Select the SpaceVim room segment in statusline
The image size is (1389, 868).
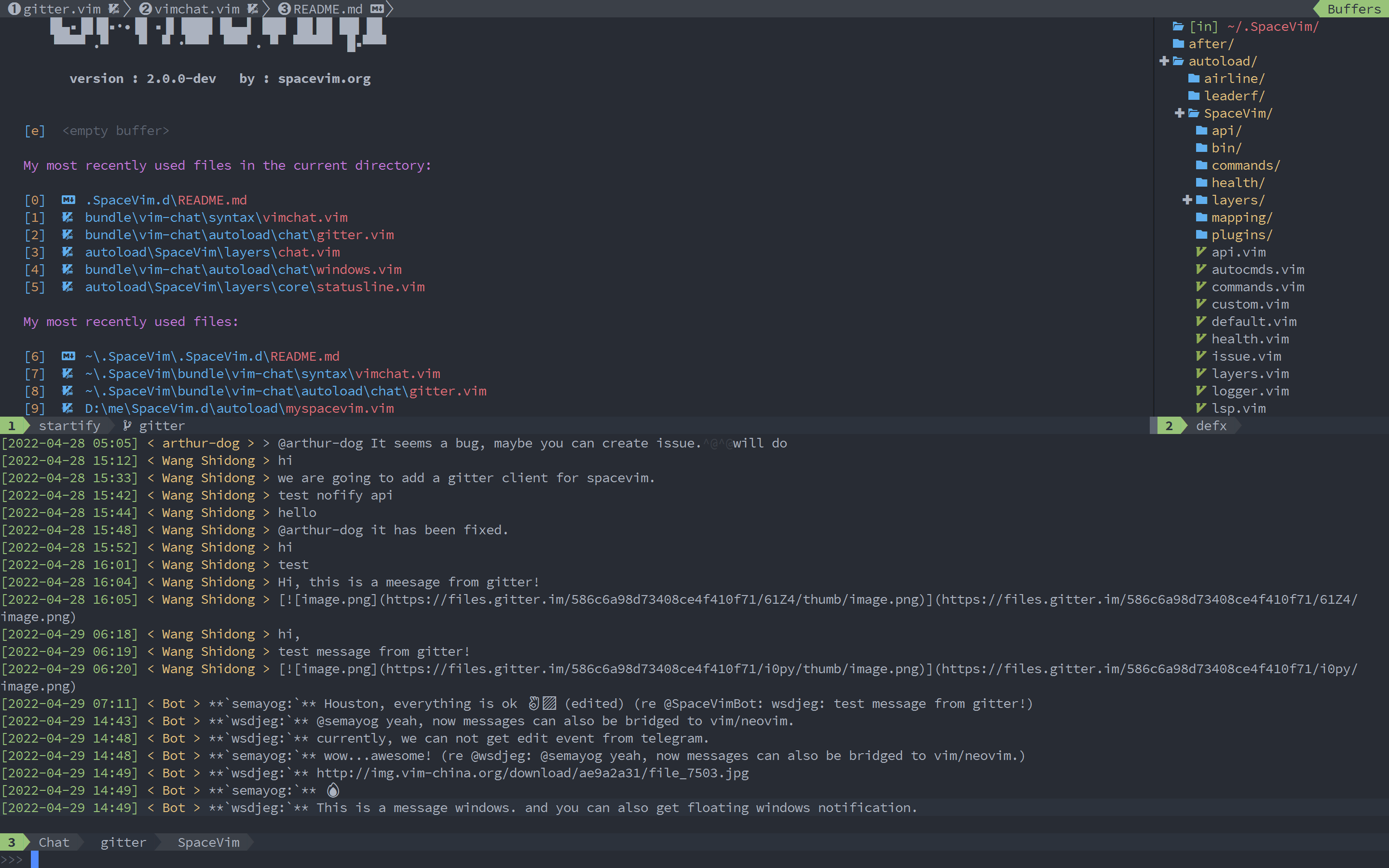point(208,843)
